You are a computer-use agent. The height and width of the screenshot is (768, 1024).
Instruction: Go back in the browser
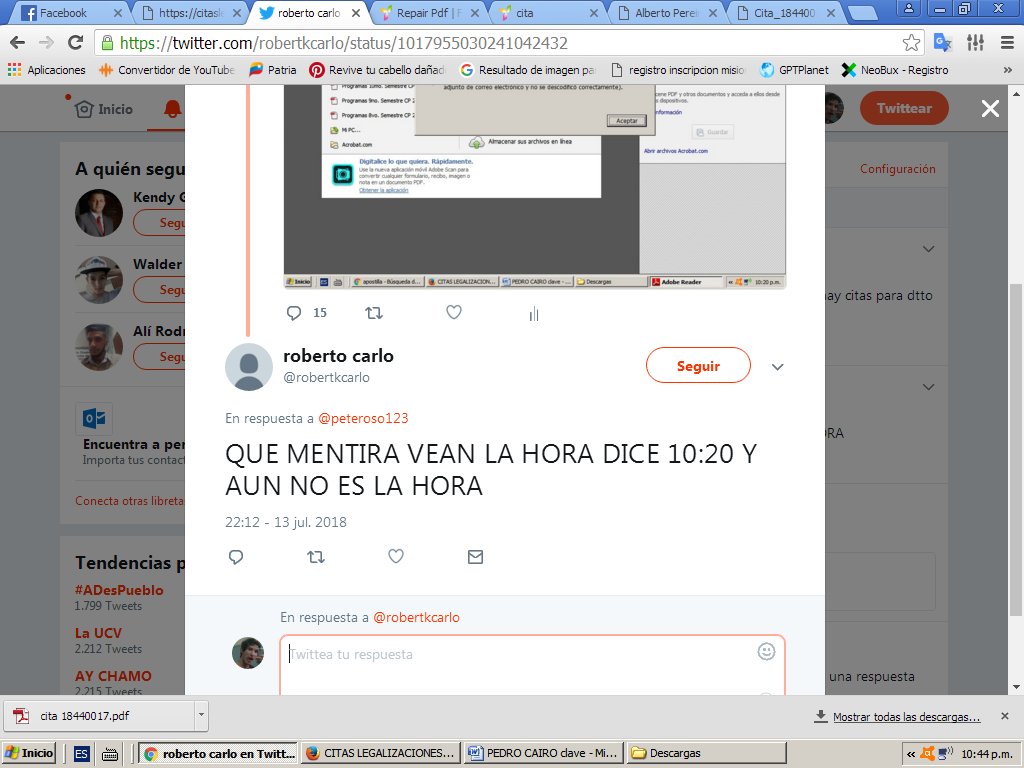pyautogui.click(x=18, y=43)
